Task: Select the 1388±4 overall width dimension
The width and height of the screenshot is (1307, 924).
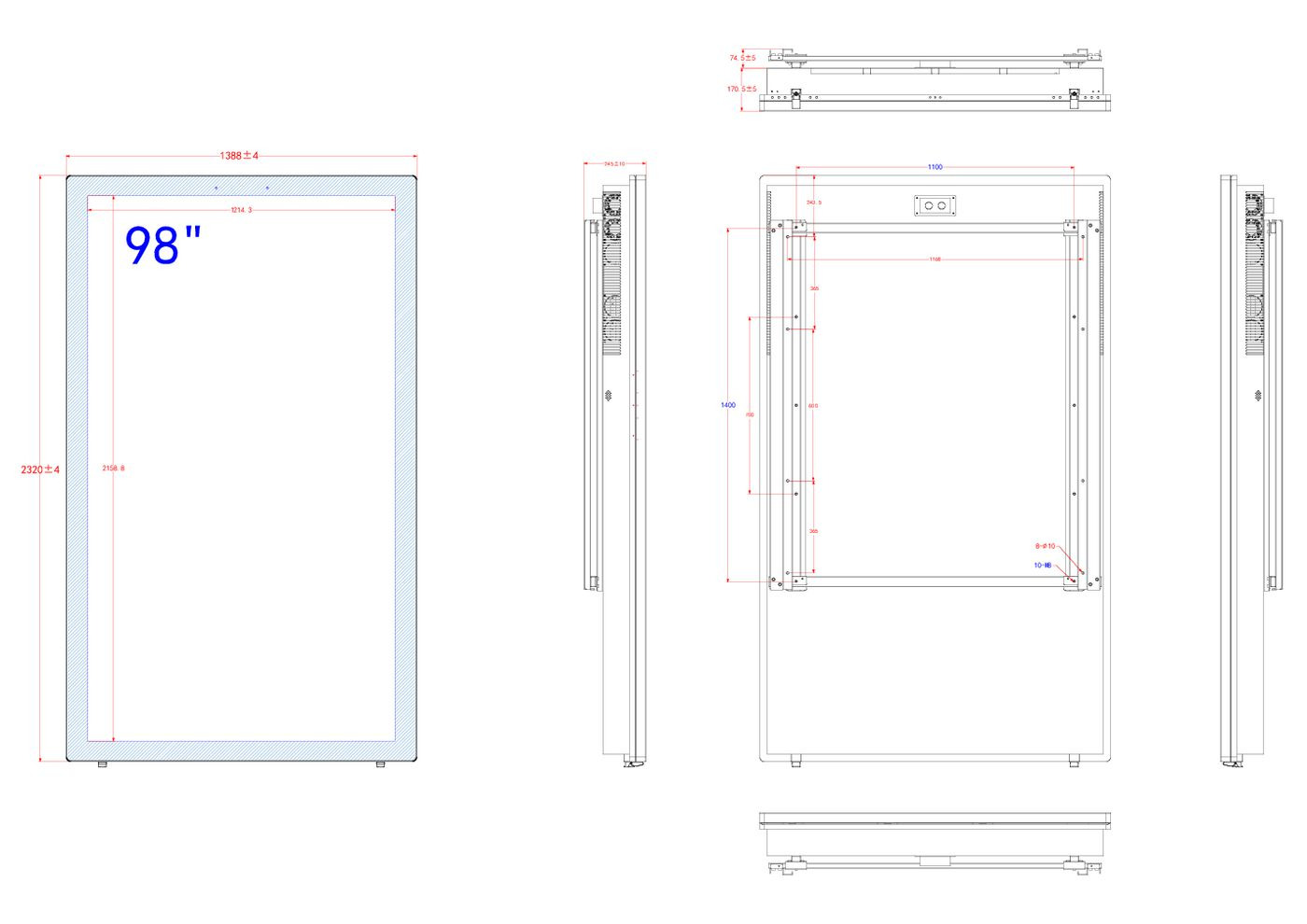Action: tap(239, 156)
